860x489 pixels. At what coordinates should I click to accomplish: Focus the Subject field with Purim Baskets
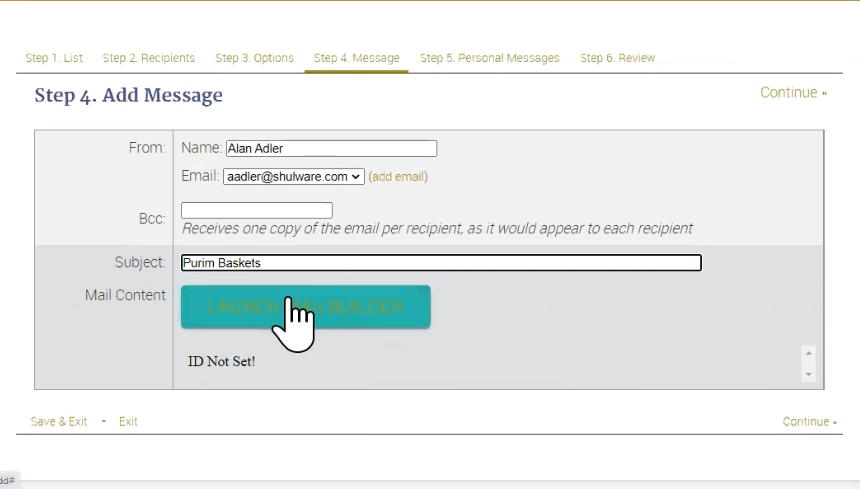(x=441, y=263)
